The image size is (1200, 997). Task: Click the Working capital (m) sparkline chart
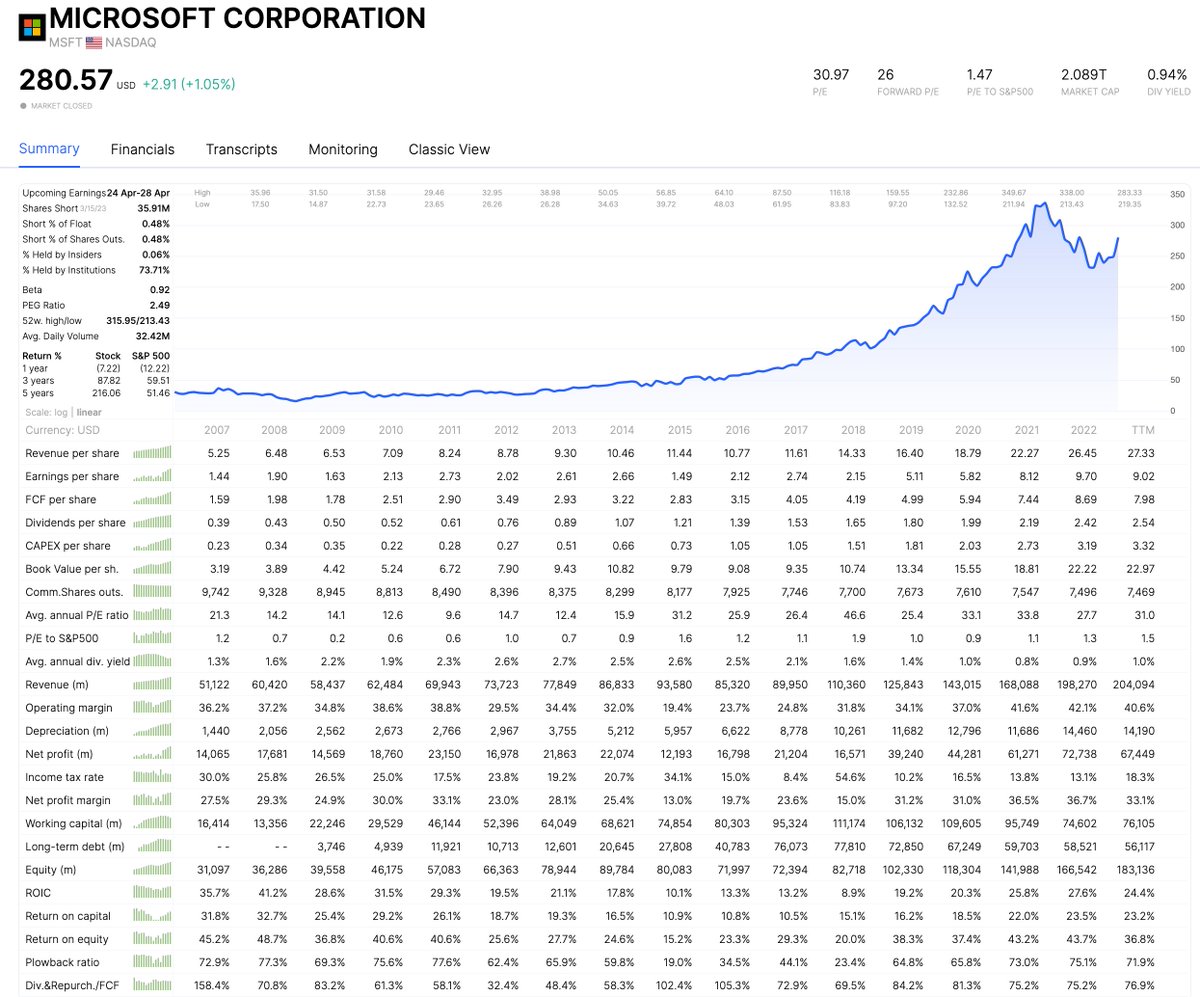pyautogui.click(x=151, y=822)
